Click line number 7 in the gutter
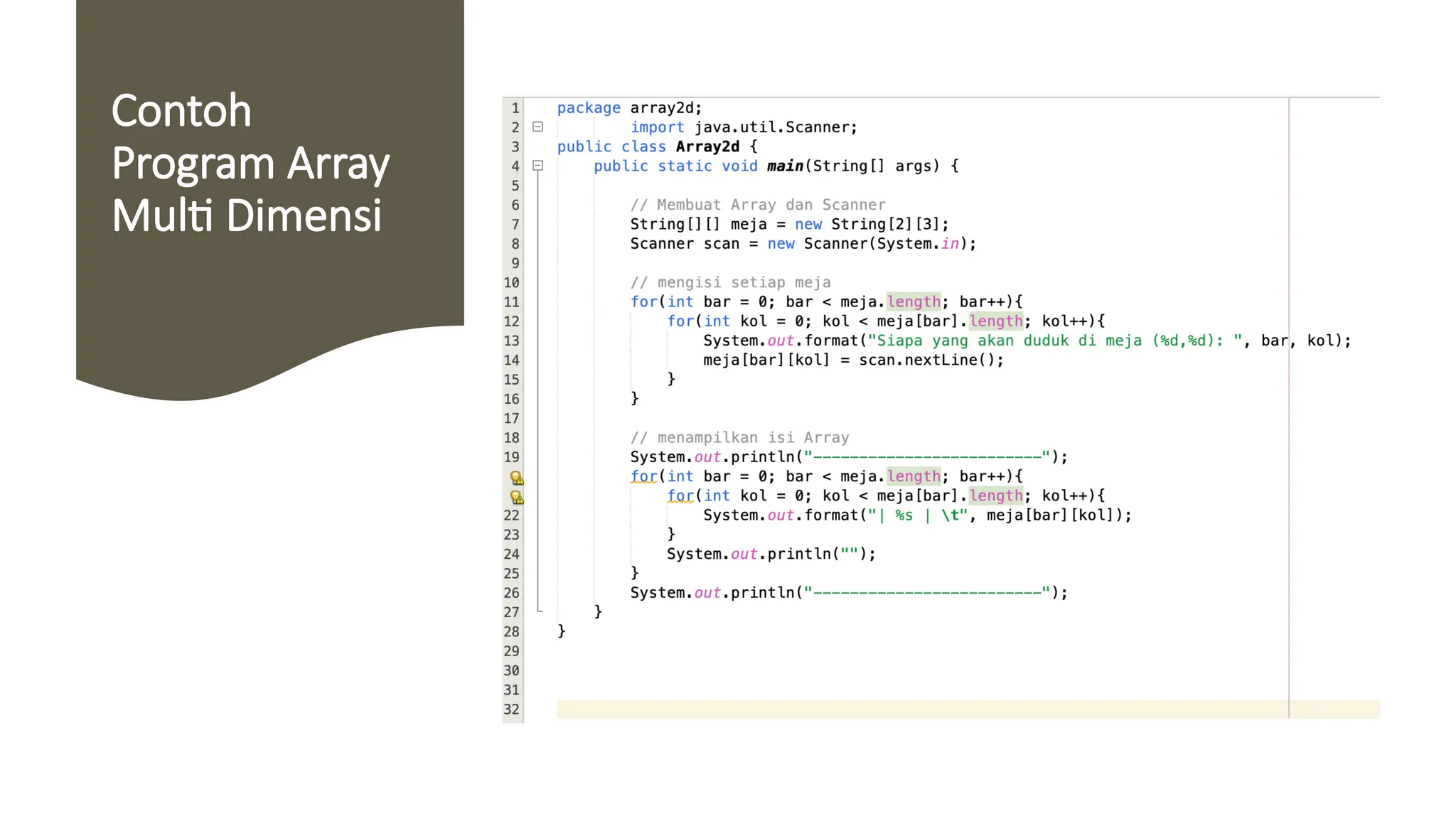 pyautogui.click(x=515, y=225)
